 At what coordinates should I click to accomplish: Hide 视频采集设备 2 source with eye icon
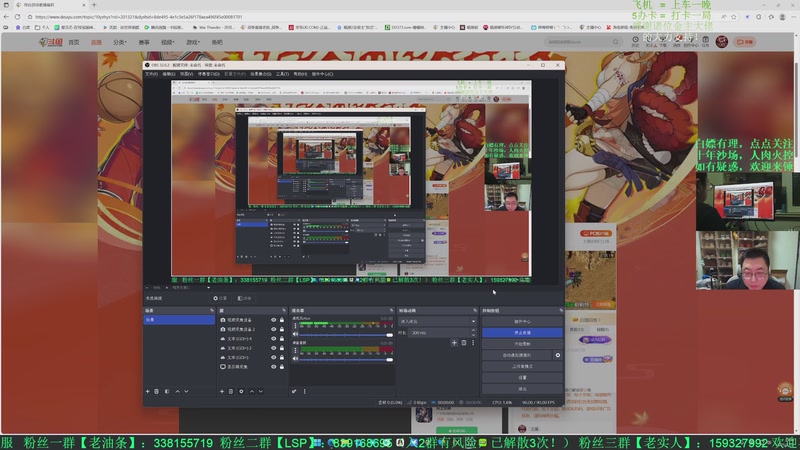(x=273, y=329)
